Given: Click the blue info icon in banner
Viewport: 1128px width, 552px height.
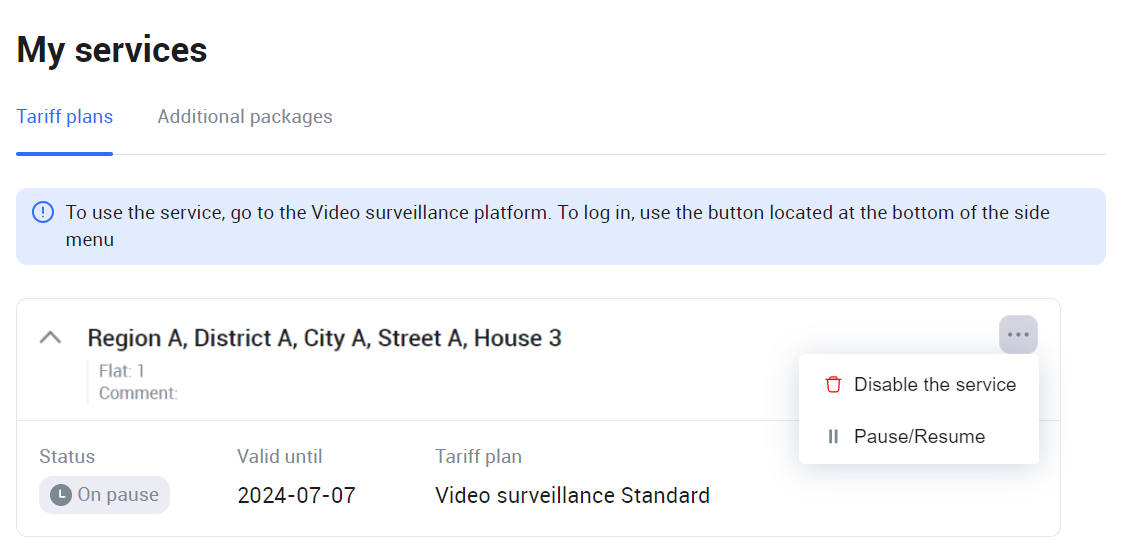Looking at the screenshot, I should (43, 213).
